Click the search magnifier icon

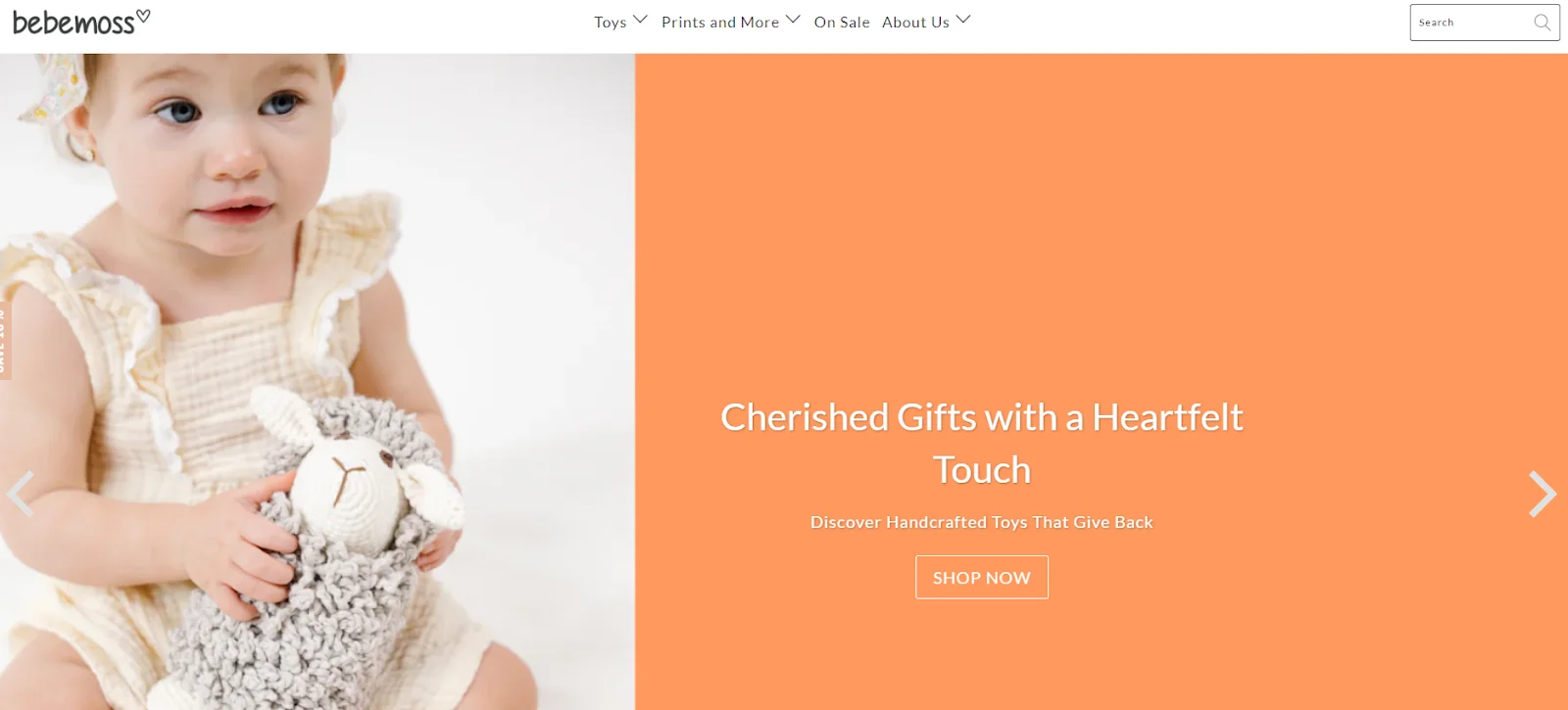point(1542,23)
